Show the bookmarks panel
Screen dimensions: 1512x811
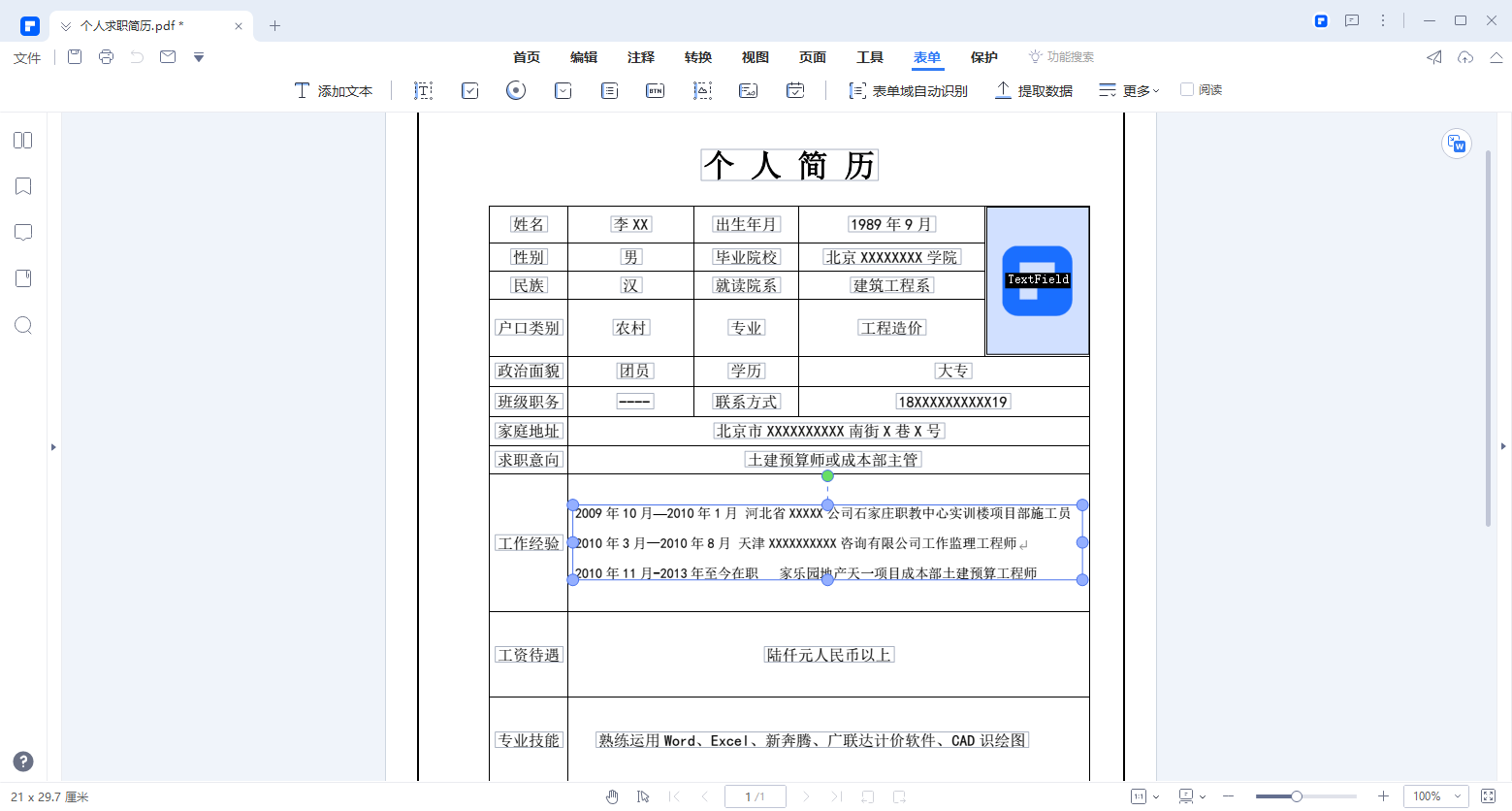coord(22,185)
